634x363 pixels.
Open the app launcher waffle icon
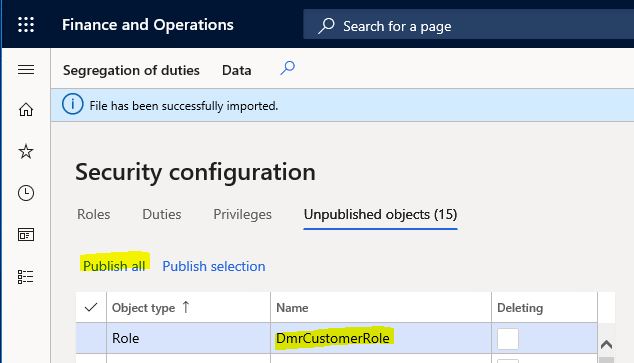click(x=26, y=25)
